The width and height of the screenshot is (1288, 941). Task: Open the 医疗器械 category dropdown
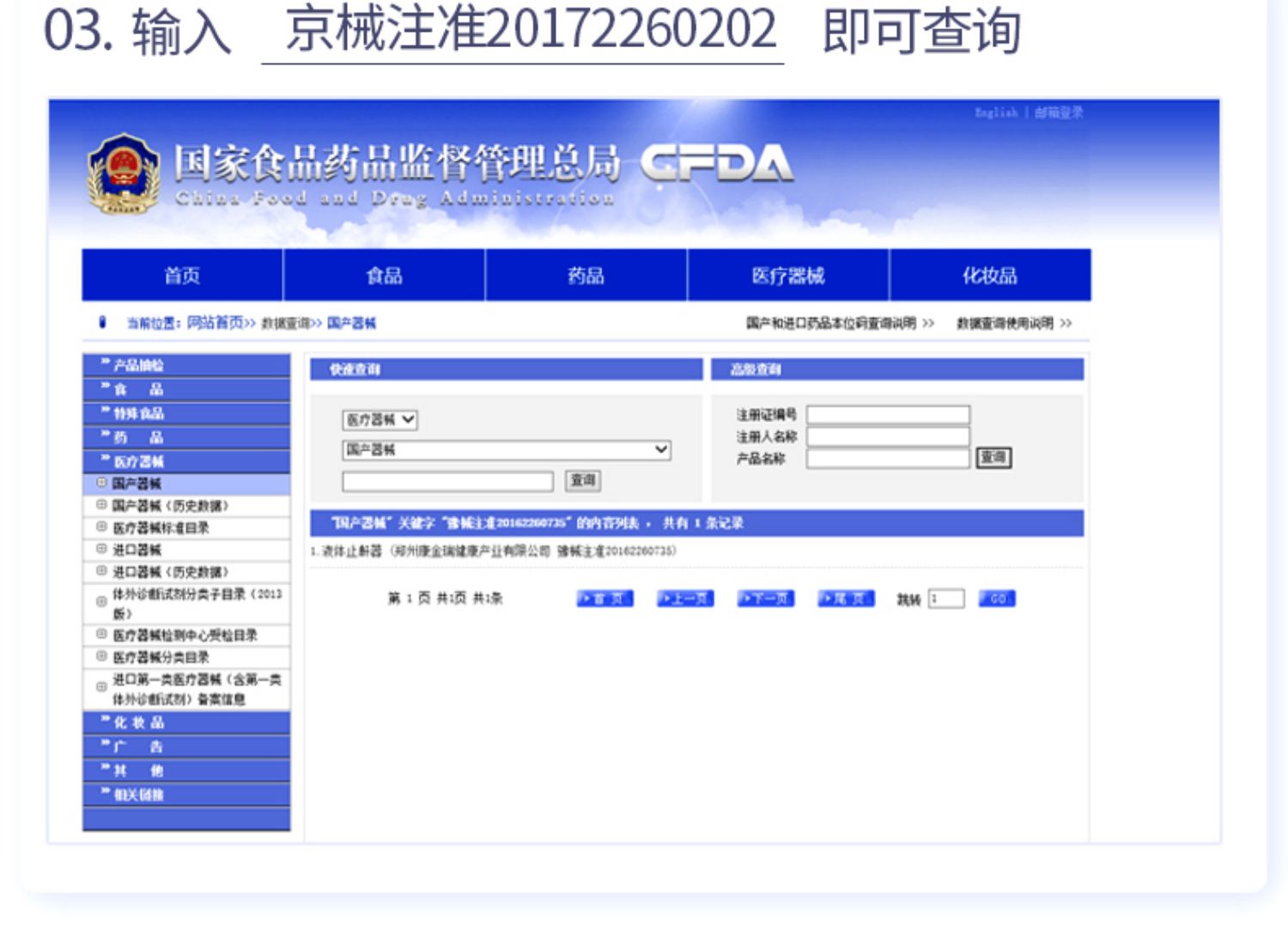tap(380, 420)
